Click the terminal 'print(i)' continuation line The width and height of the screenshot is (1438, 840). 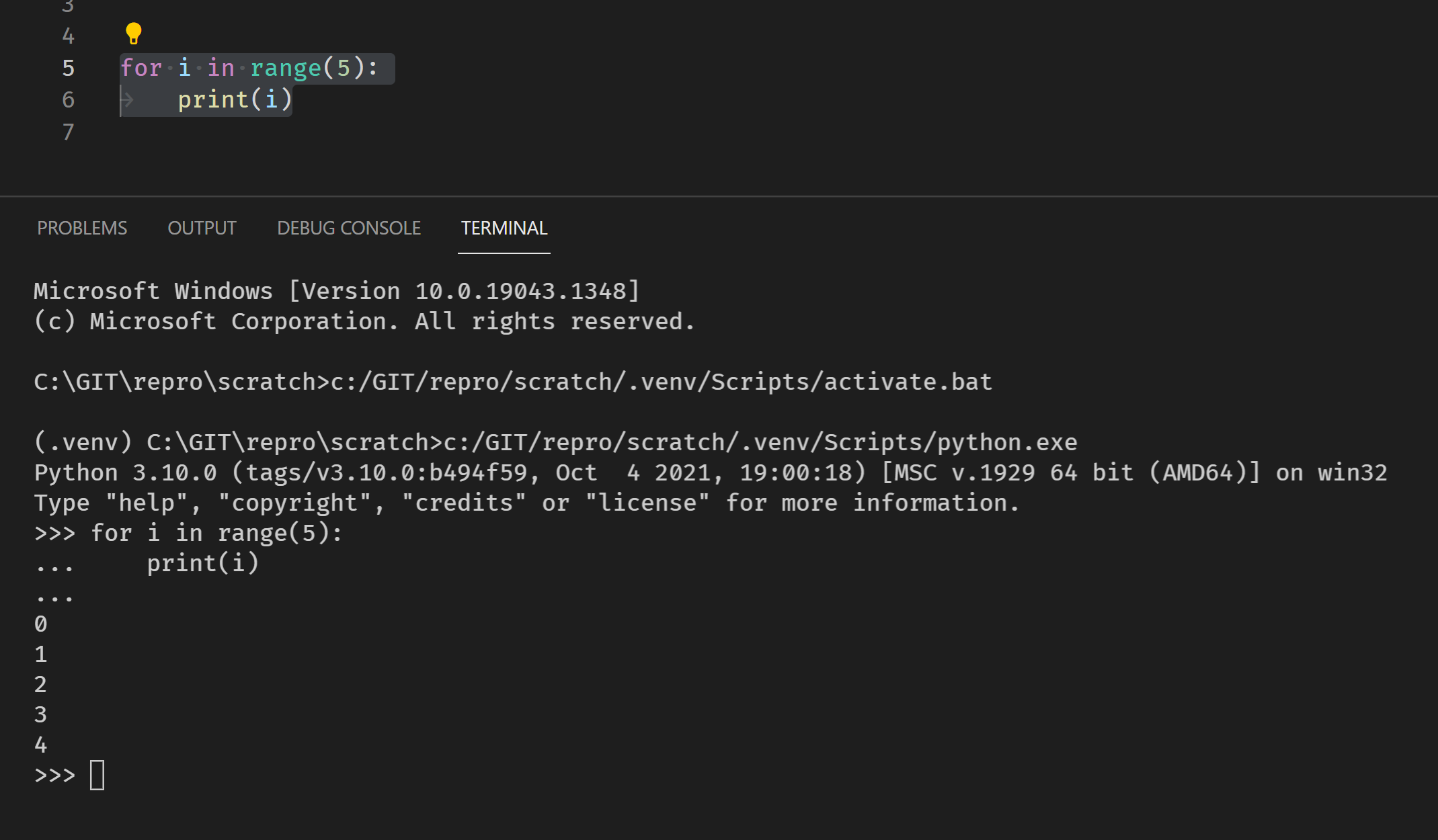click(x=202, y=563)
